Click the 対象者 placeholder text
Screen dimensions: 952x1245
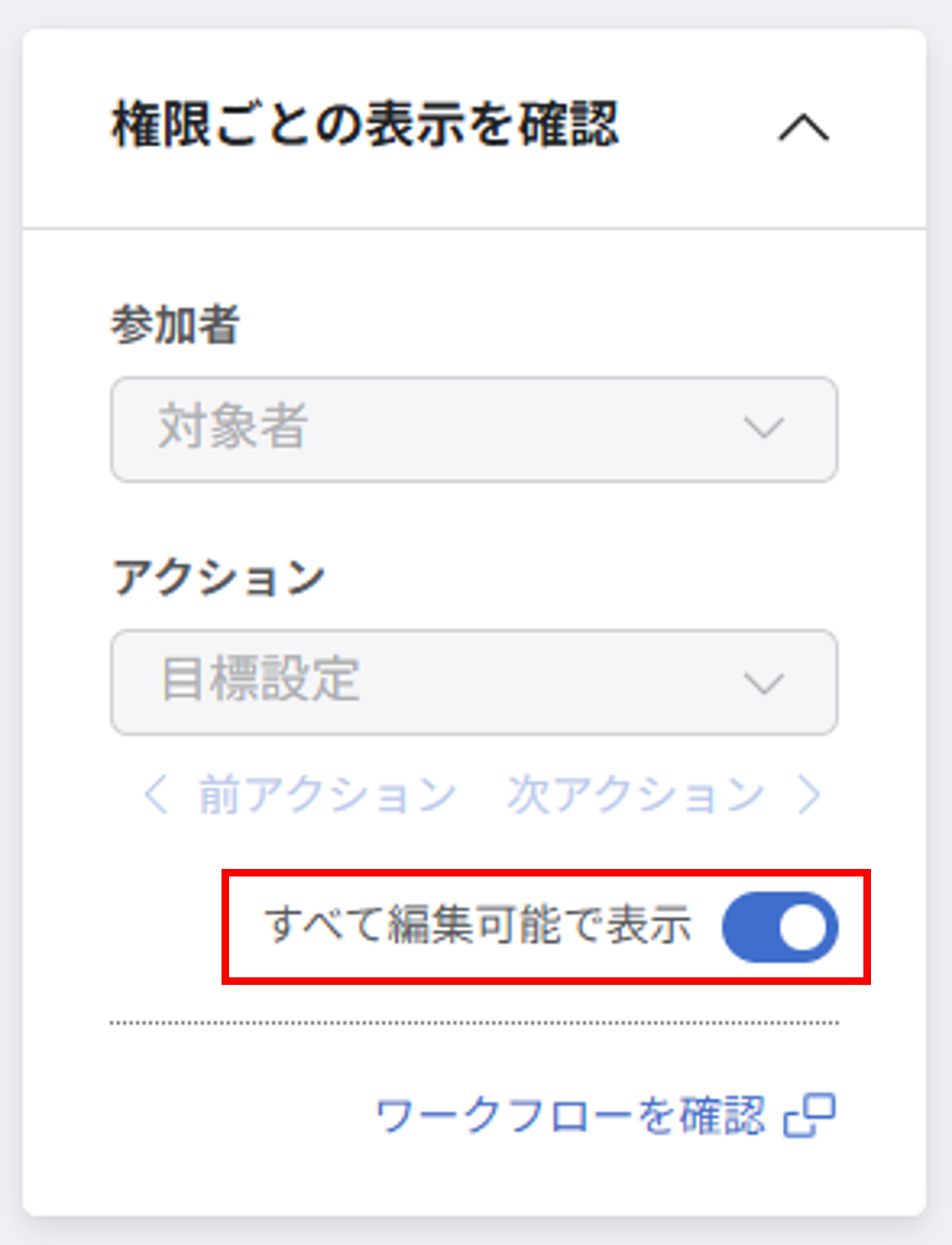[233, 427]
